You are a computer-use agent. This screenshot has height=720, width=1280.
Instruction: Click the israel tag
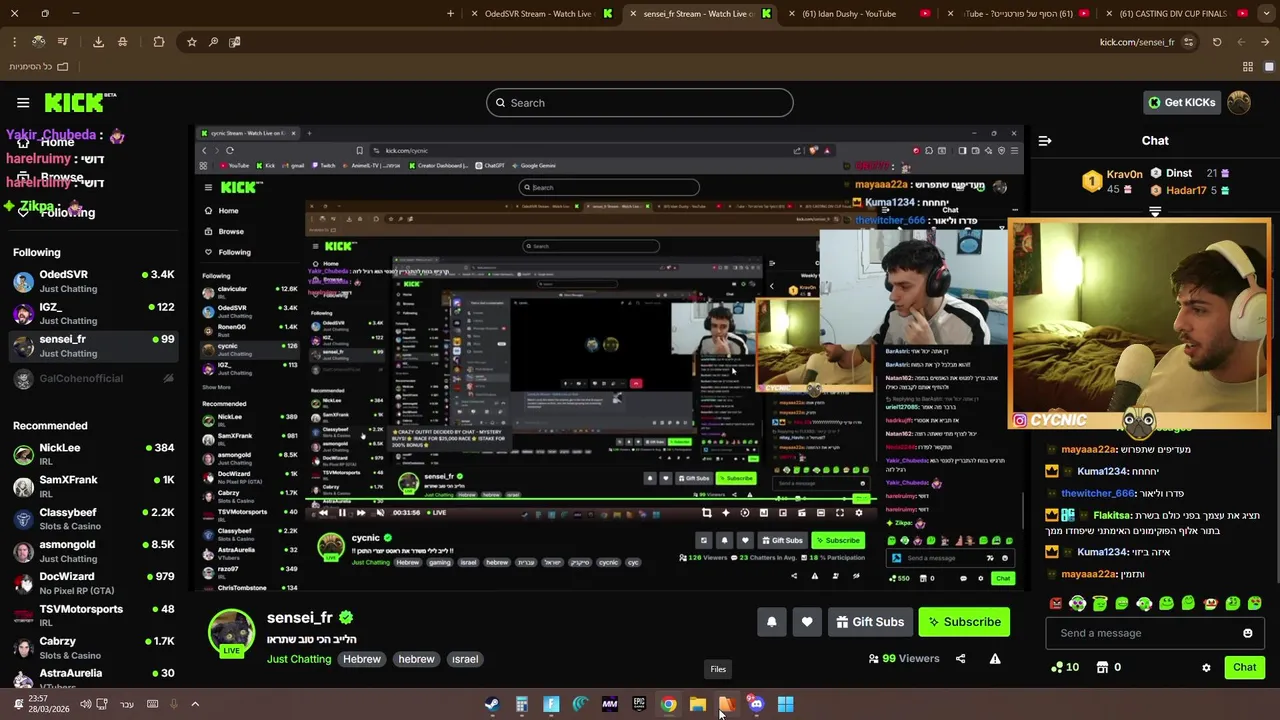[x=465, y=659]
